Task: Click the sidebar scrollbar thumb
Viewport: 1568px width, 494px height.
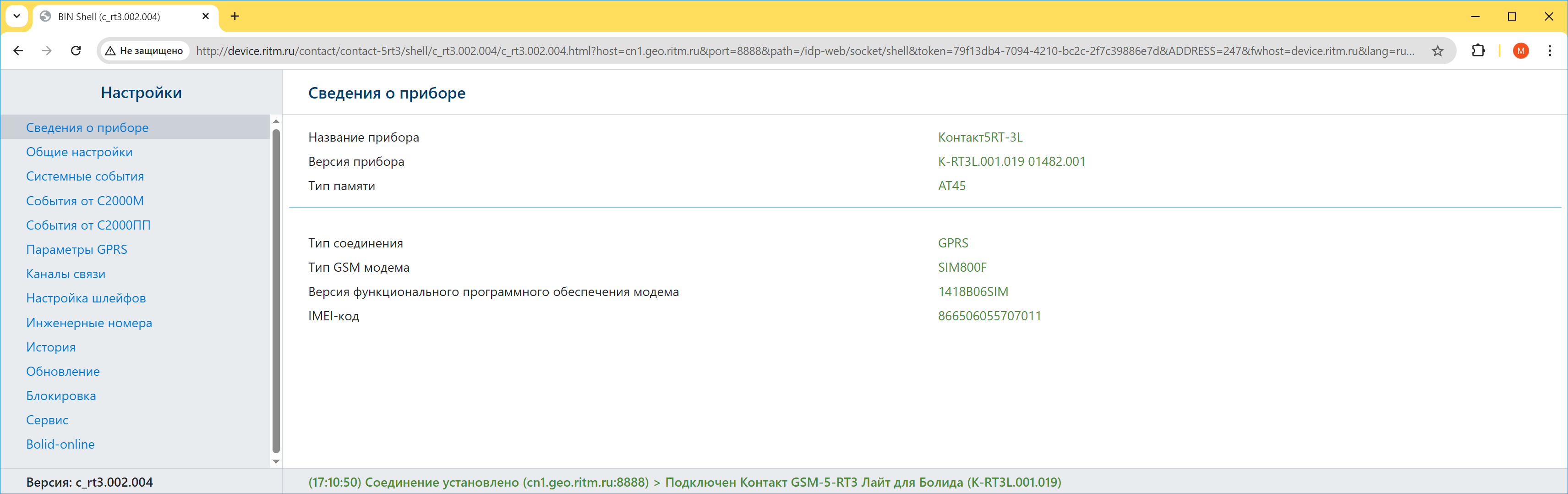Action: (x=276, y=291)
